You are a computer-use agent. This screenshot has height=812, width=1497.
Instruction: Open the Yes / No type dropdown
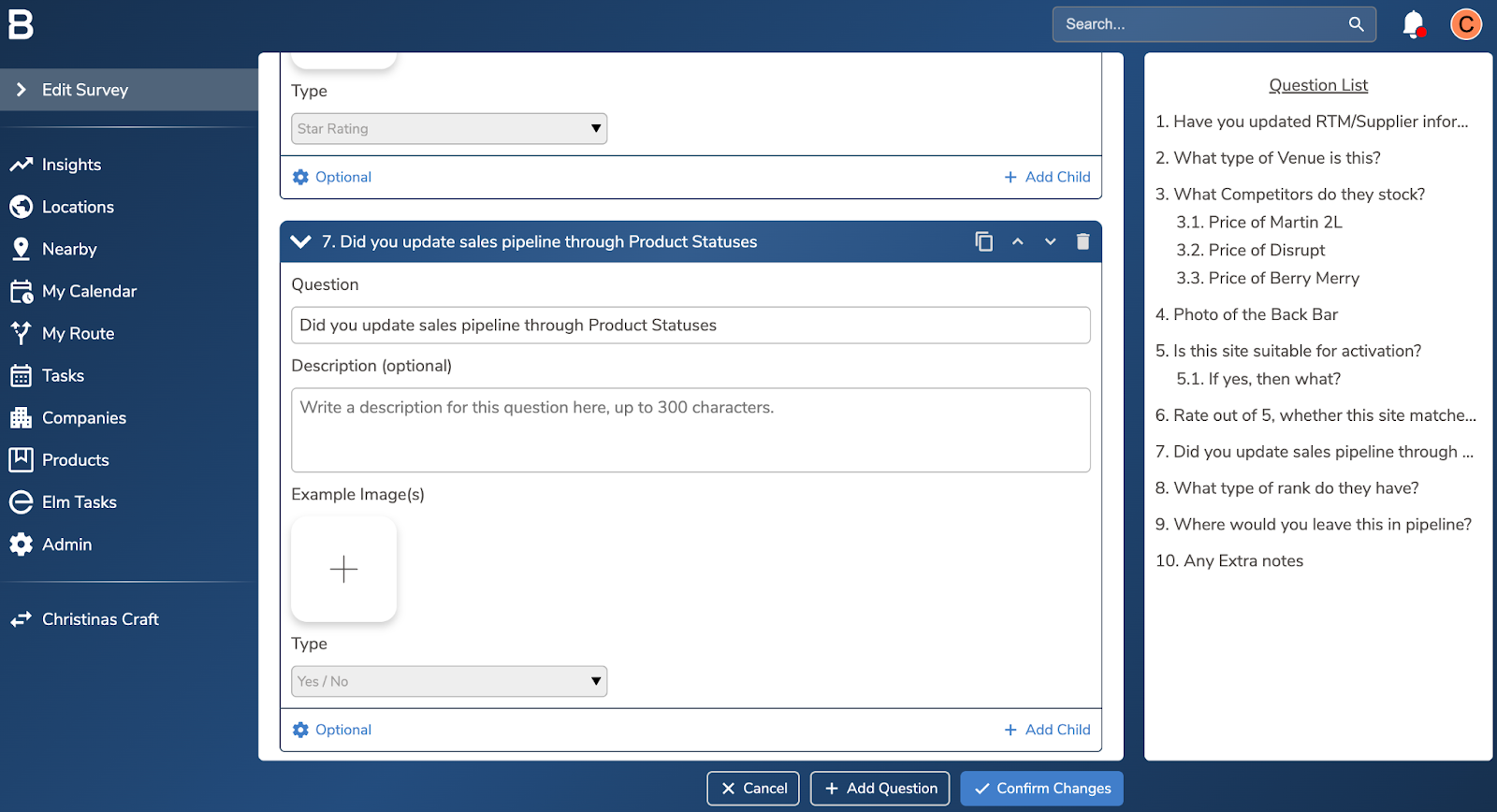point(449,681)
